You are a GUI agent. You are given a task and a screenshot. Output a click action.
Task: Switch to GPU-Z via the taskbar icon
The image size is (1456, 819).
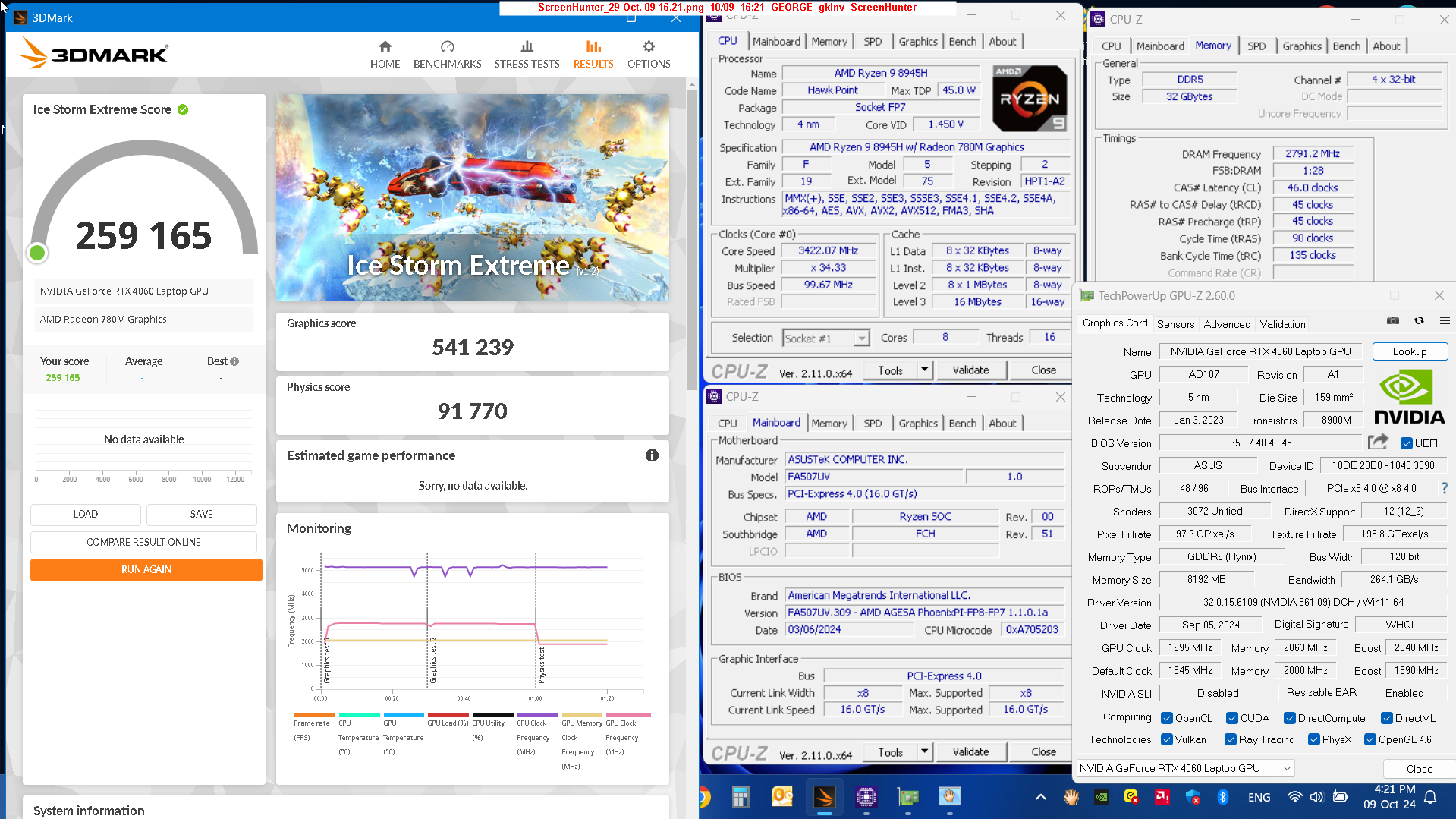tap(907, 797)
